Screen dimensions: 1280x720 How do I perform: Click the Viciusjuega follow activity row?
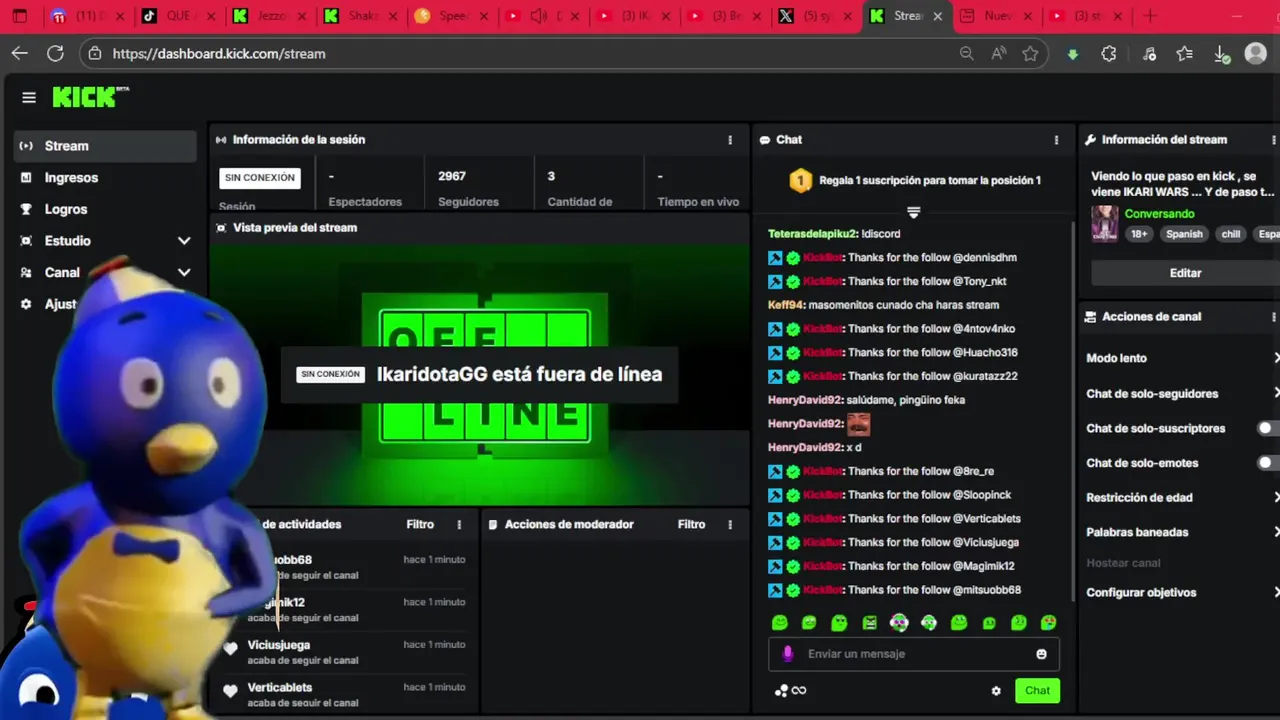coord(344,652)
